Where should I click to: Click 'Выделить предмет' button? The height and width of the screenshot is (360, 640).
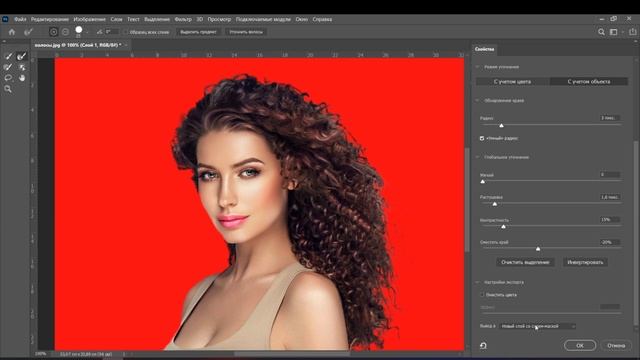click(198, 32)
